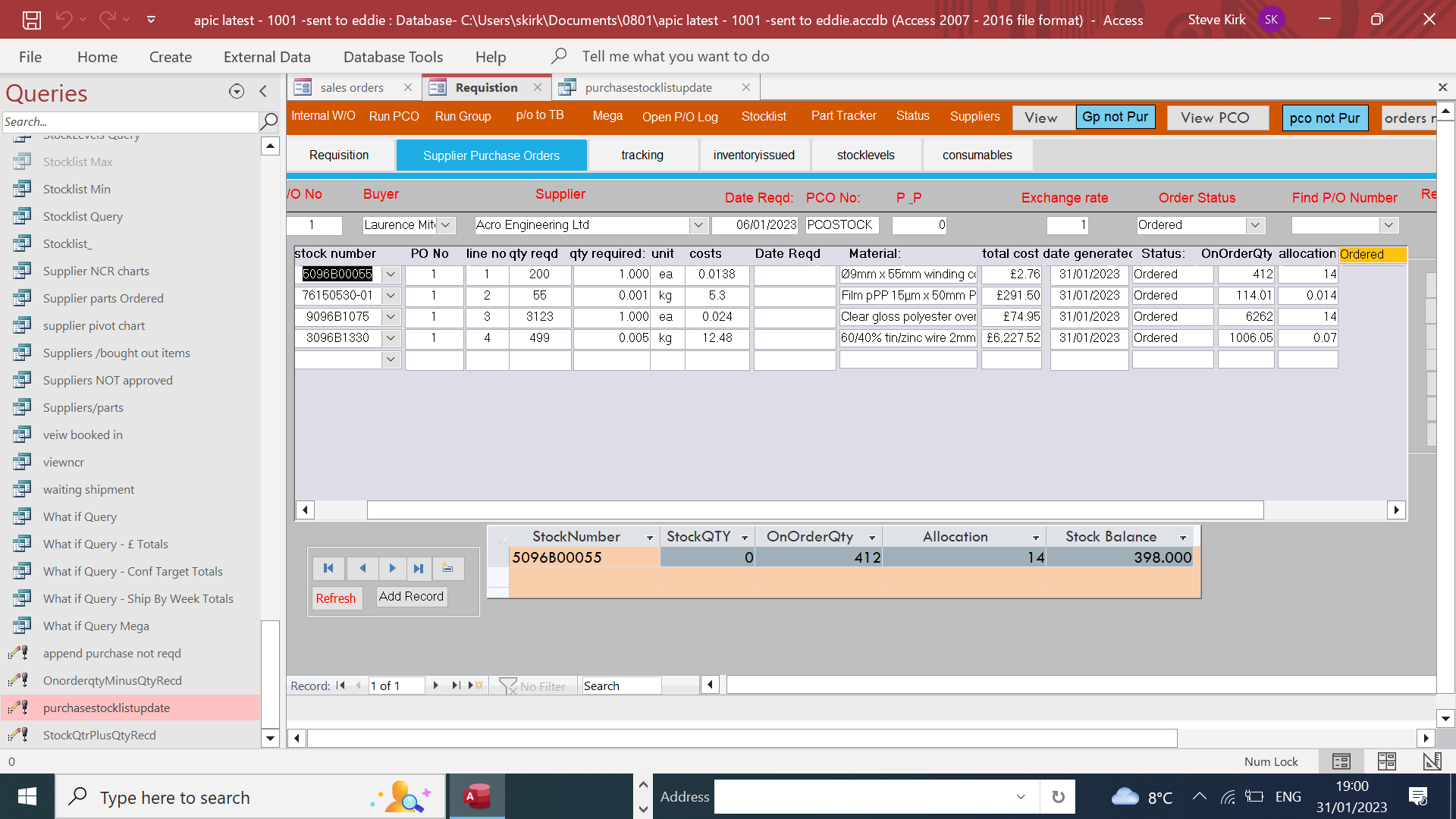Screen dimensions: 1456x819
Task: Go to previous record blue arrow button
Action: (x=362, y=568)
